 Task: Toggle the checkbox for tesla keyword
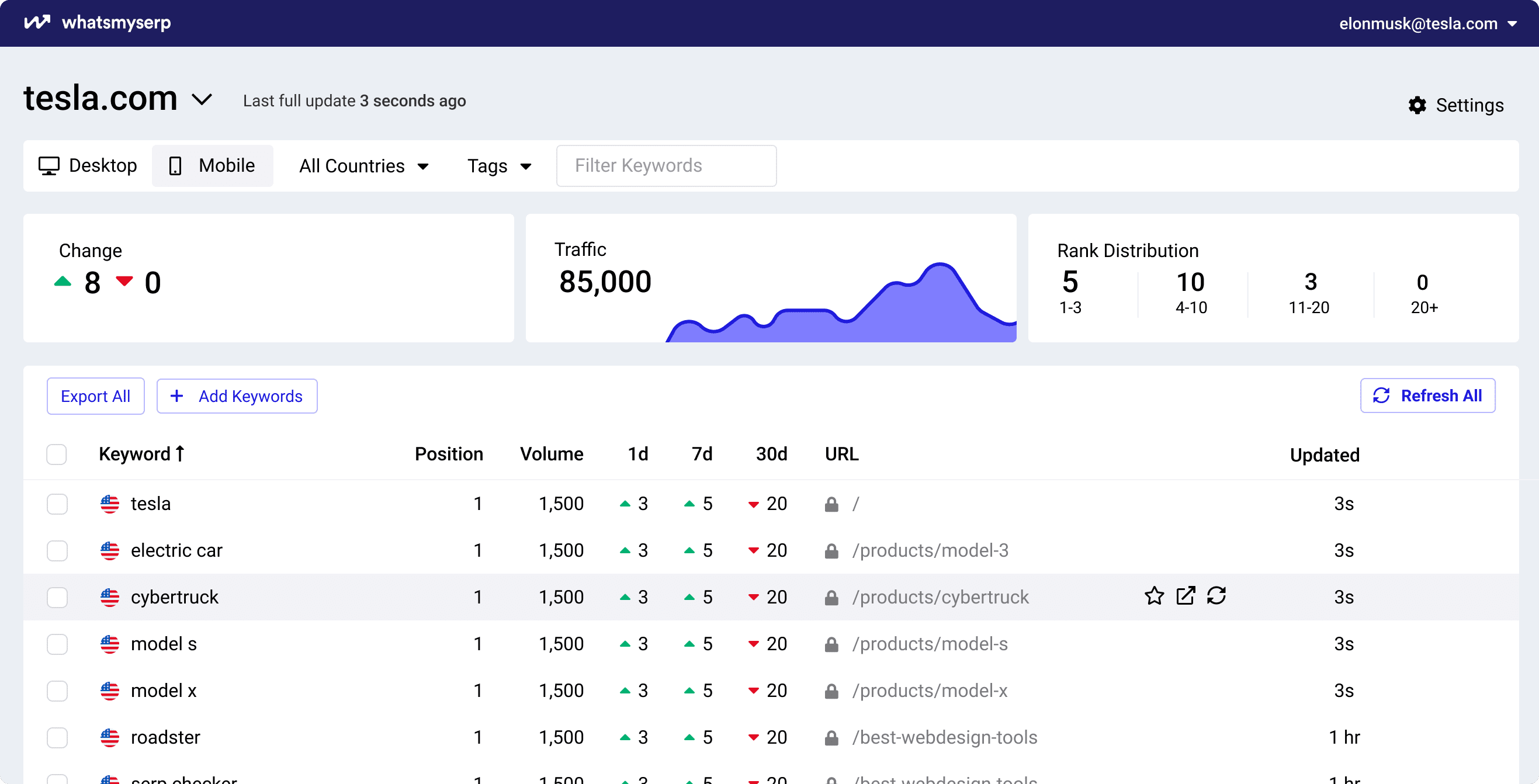(57, 504)
